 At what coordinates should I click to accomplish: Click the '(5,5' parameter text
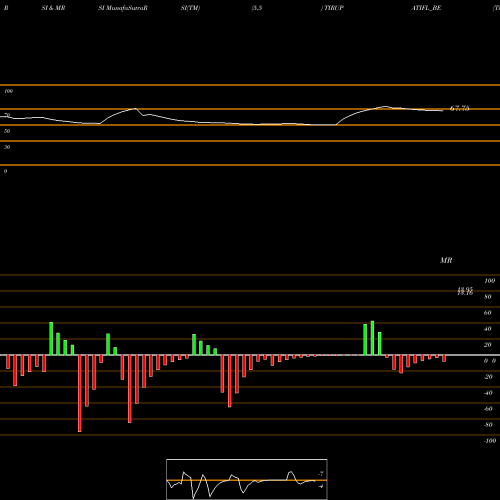point(257,8)
